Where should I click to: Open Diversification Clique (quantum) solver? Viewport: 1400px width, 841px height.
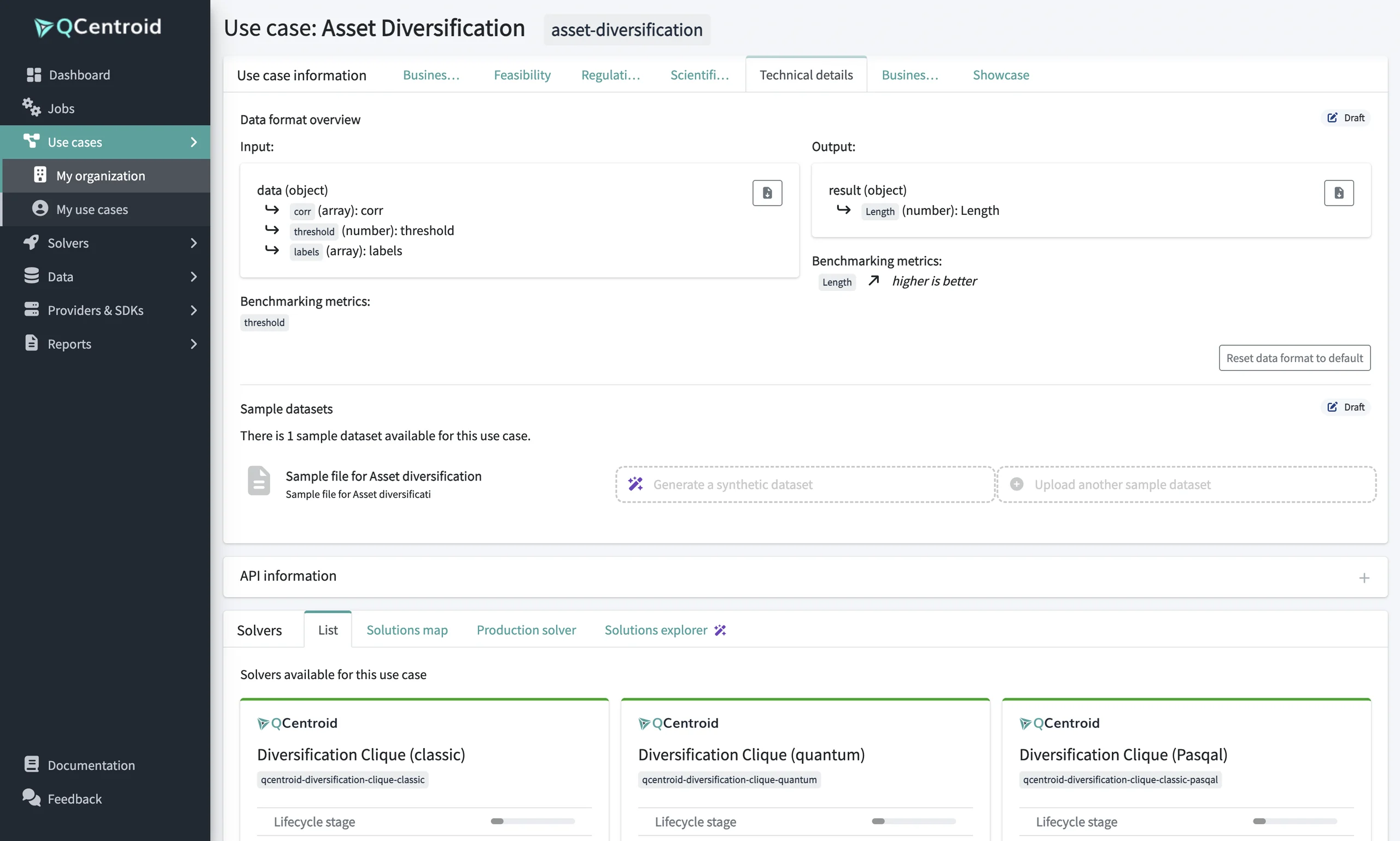(x=751, y=754)
